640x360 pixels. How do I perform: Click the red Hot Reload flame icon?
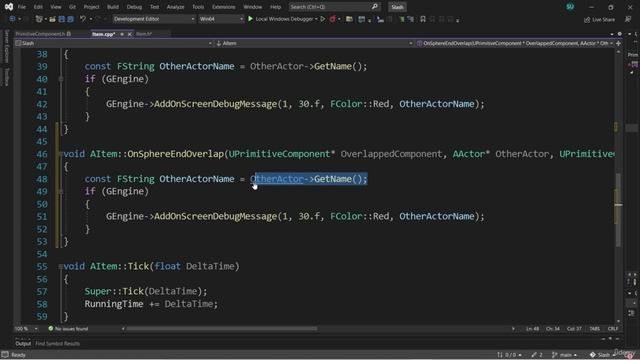333,19
